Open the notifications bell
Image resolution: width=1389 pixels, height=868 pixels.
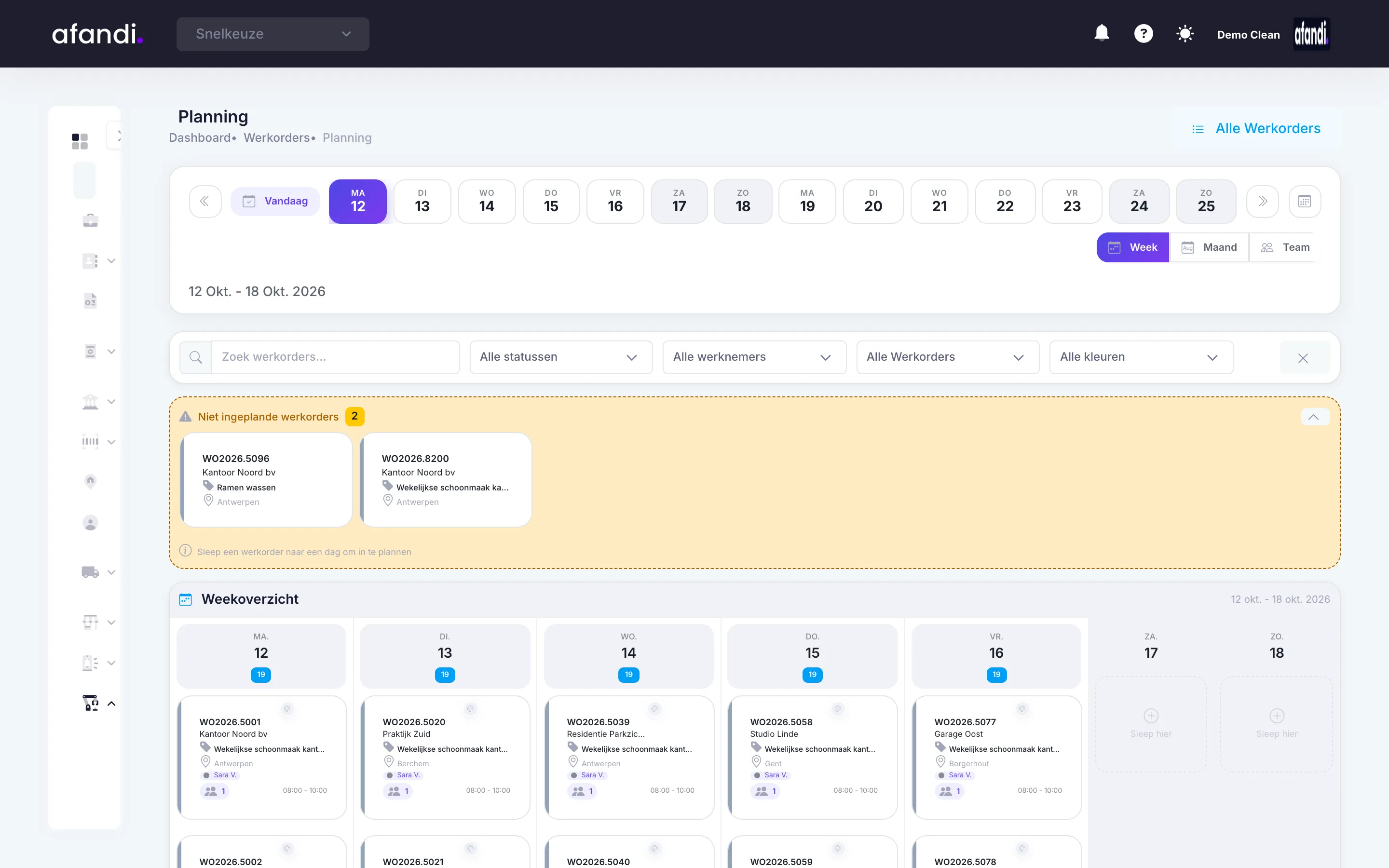(1102, 33)
